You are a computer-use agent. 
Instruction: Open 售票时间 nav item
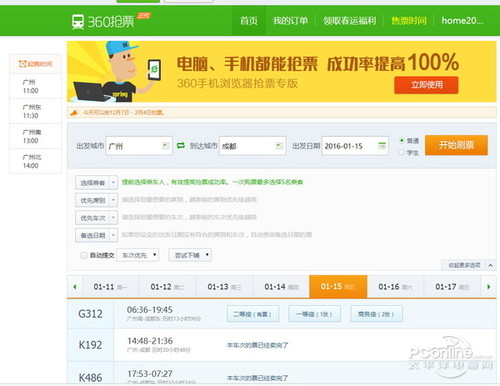click(409, 21)
